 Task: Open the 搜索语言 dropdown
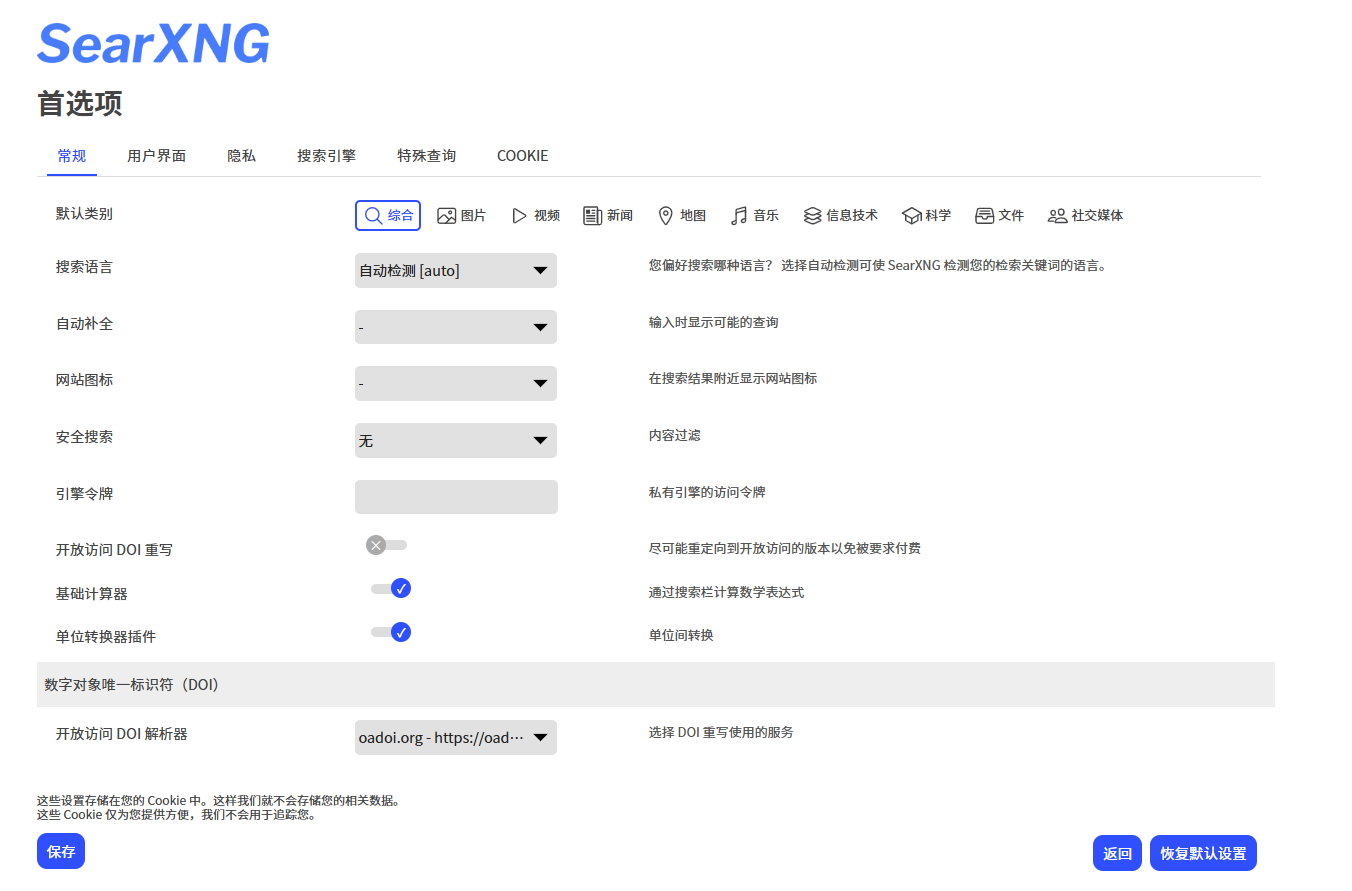click(x=455, y=270)
